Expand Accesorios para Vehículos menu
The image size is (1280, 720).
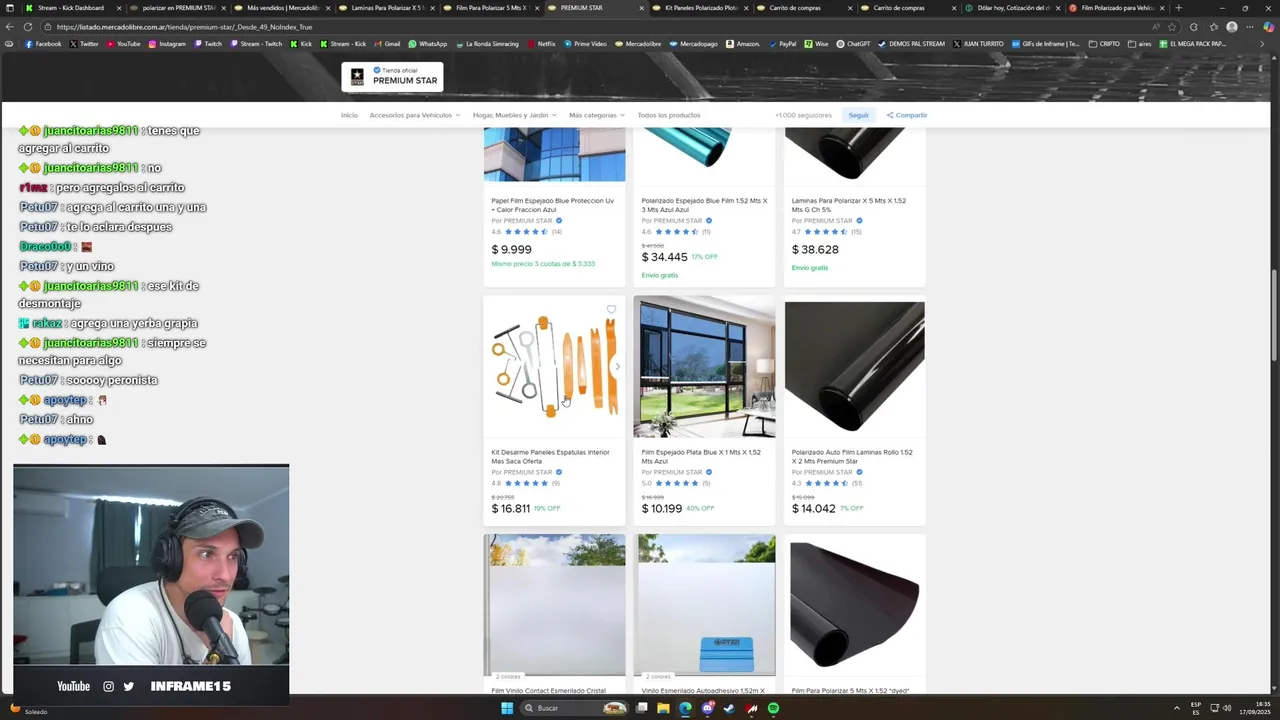coord(415,115)
